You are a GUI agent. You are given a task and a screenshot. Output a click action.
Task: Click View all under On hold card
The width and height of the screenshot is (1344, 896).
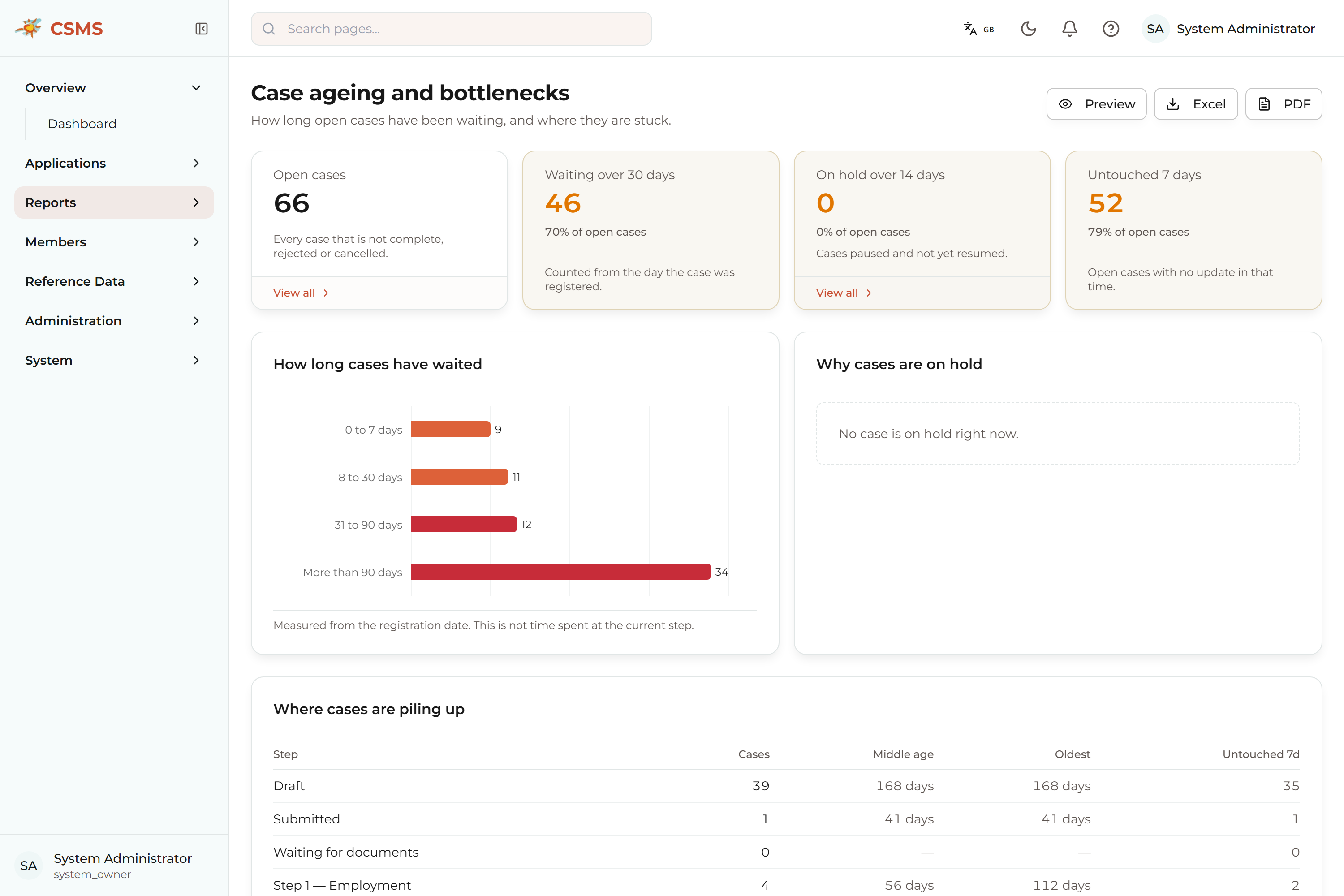(x=844, y=293)
